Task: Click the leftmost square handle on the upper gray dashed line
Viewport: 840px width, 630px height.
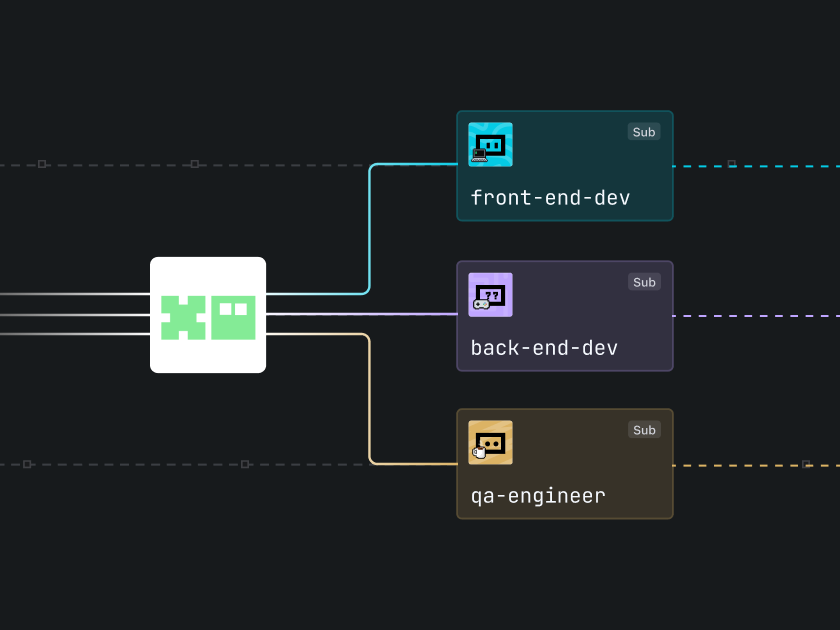Action: pyautogui.click(x=42, y=163)
